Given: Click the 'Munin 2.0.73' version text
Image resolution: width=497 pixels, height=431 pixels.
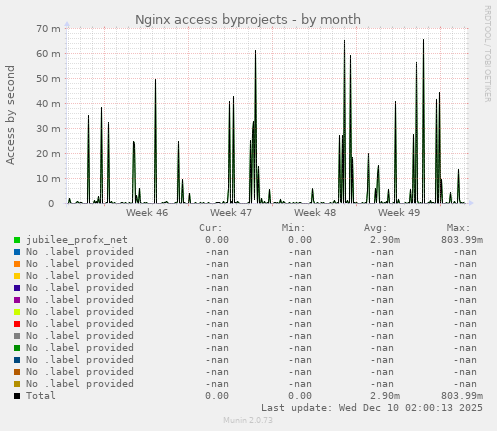Looking at the screenshot, I should (x=248, y=420).
